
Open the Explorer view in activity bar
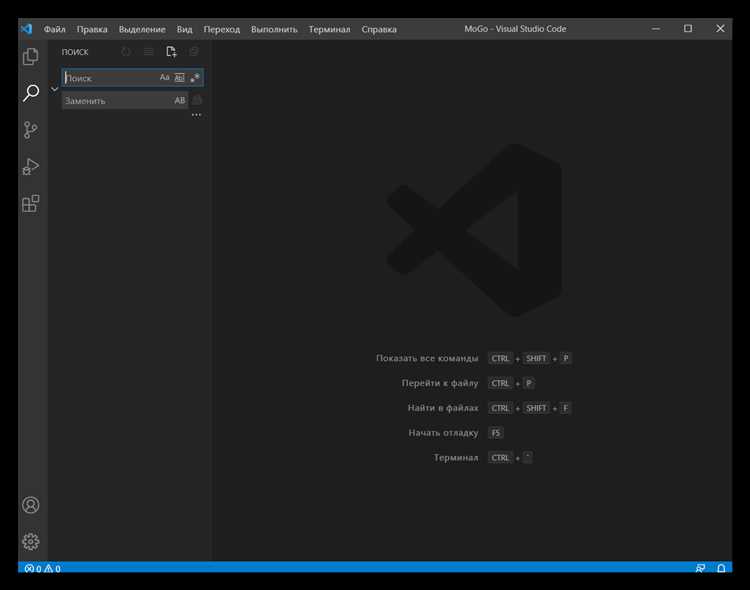(x=31, y=56)
